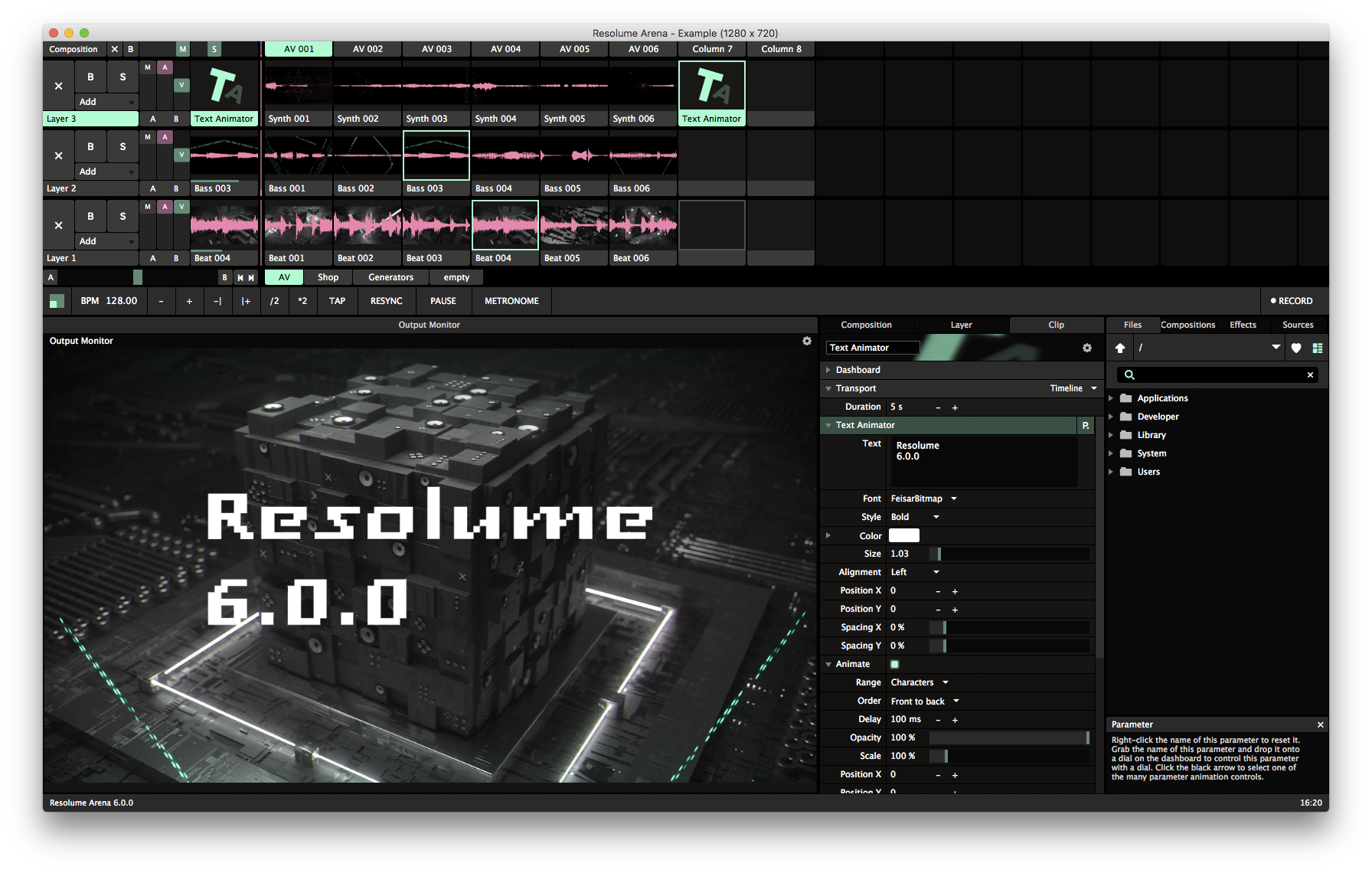This screenshot has width=1372, height=873.
Task: Expand the Applications folder
Action: (x=1111, y=398)
